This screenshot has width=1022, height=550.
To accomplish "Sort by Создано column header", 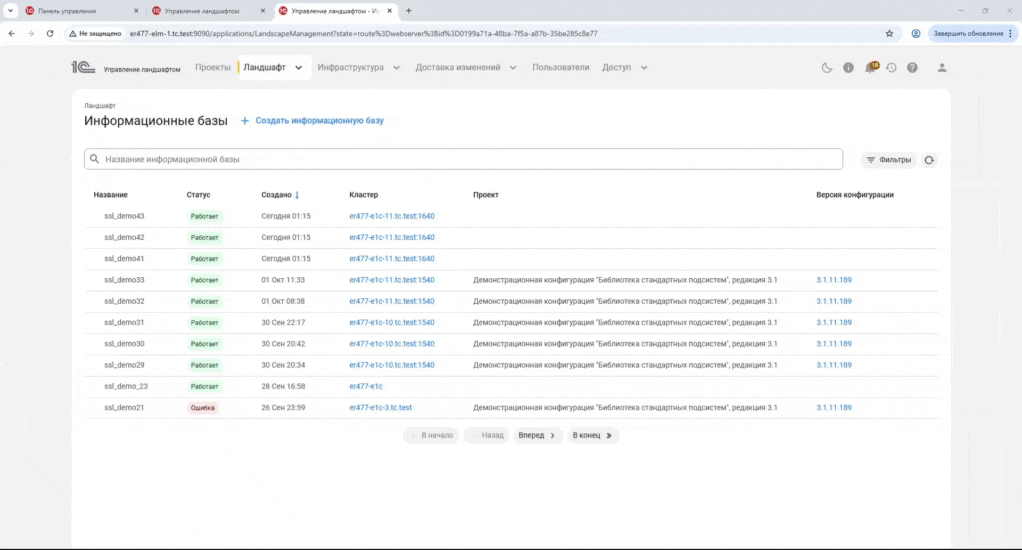I will click(276, 195).
